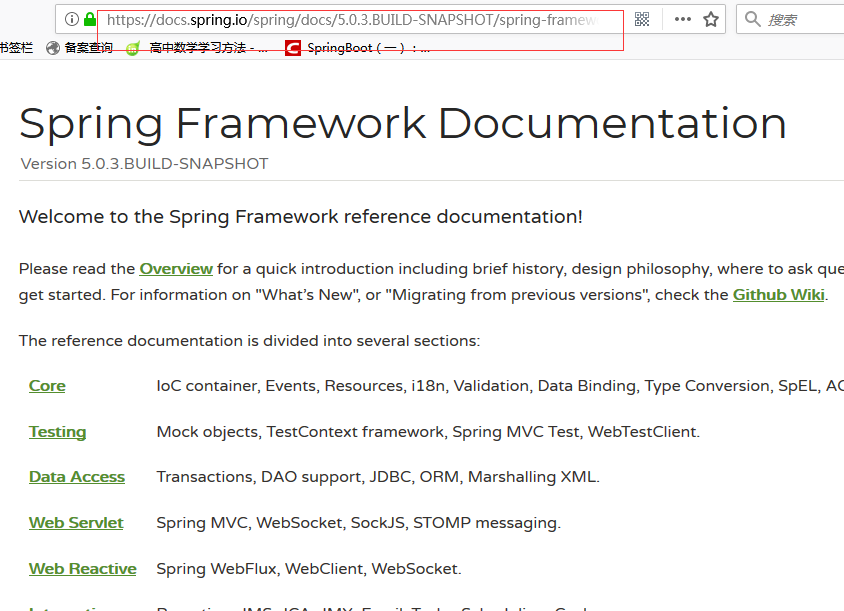Click the green secure-connection padlock icon
The height and width of the screenshot is (611, 844).
[x=90, y=19]
